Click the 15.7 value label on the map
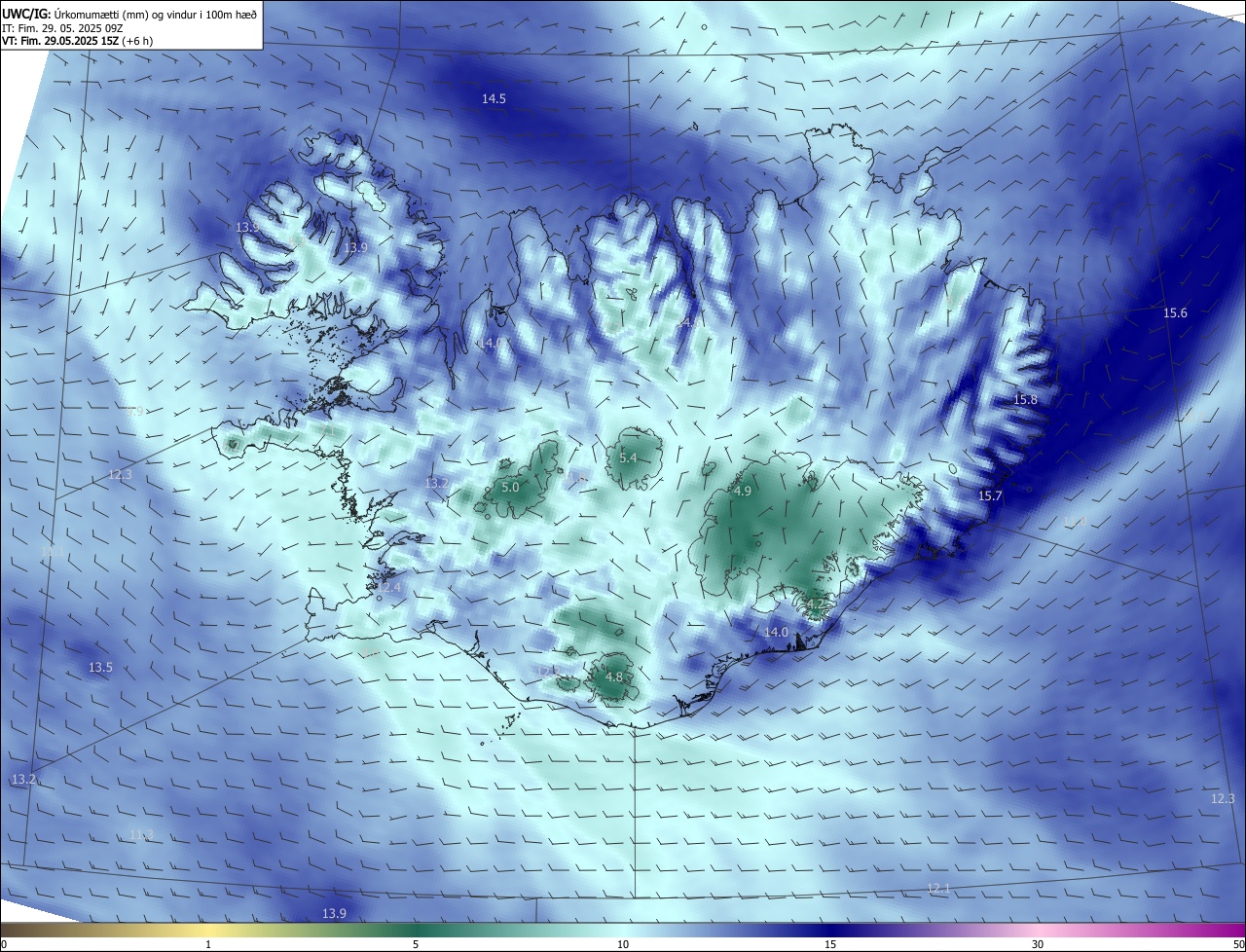 click(989, 496)
